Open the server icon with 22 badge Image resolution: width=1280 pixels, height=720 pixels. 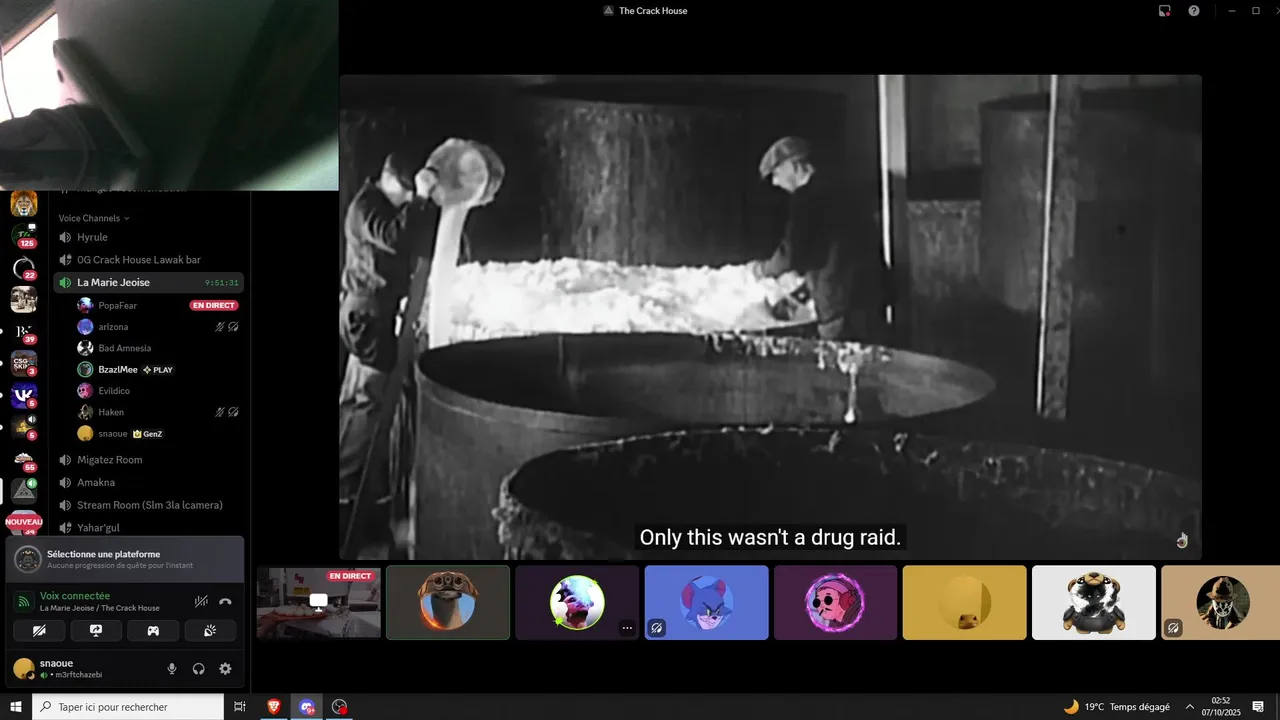(24, 267)
